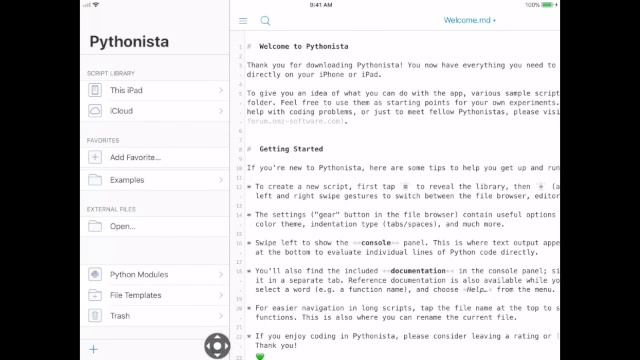Tap the round assistive touch joystick button
640x360 pixels.
(217, 346)
